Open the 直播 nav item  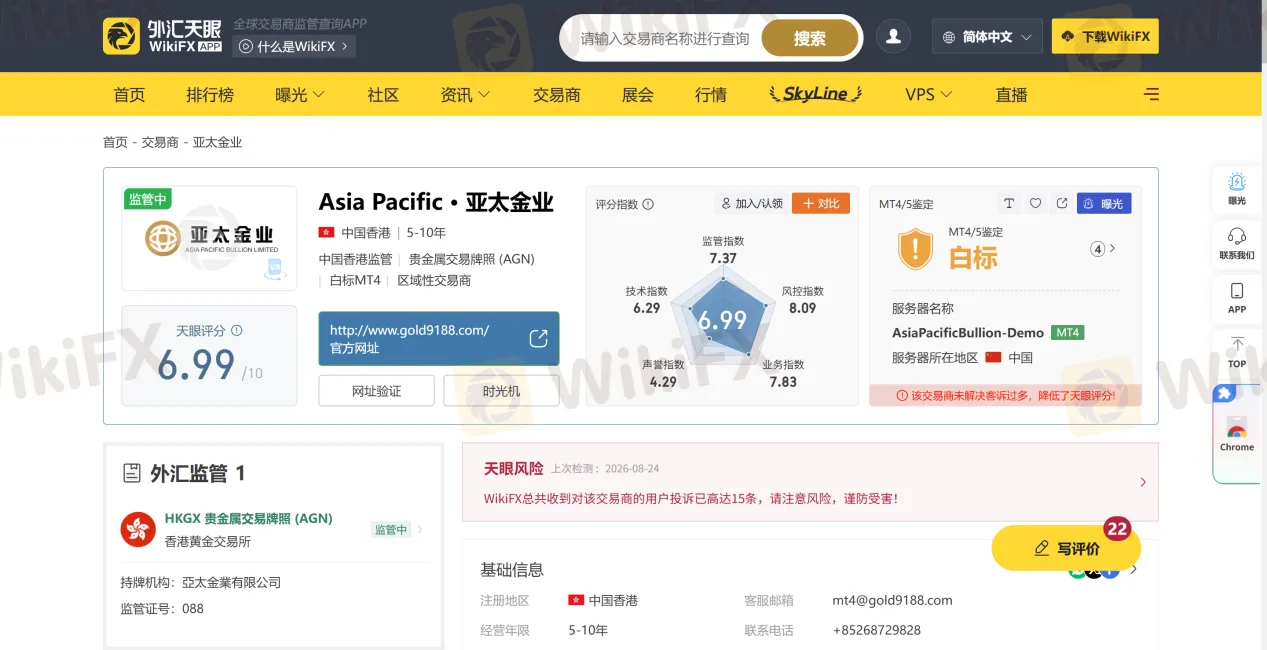[x=1011, y=94]
